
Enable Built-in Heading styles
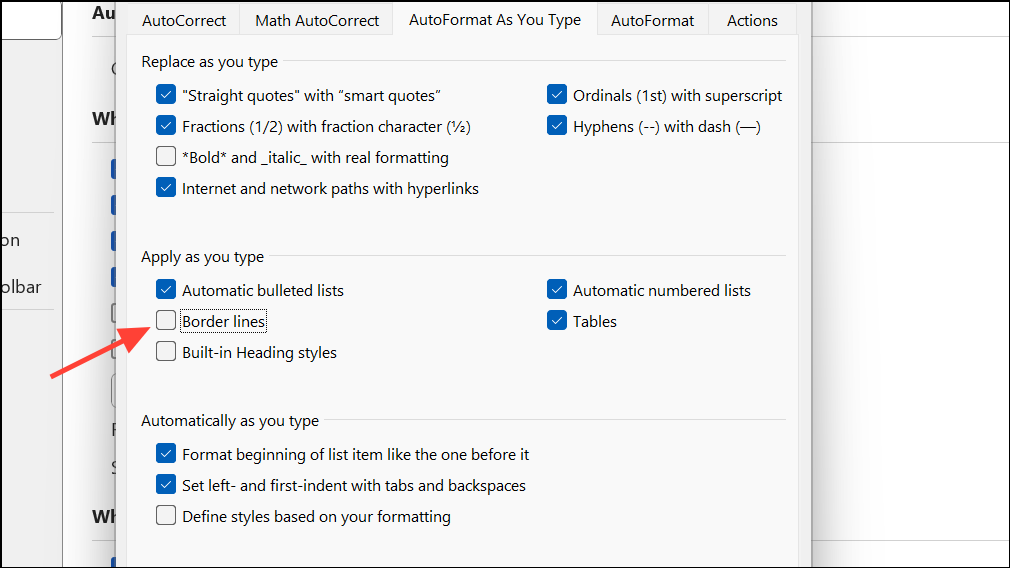pos(166,353)
